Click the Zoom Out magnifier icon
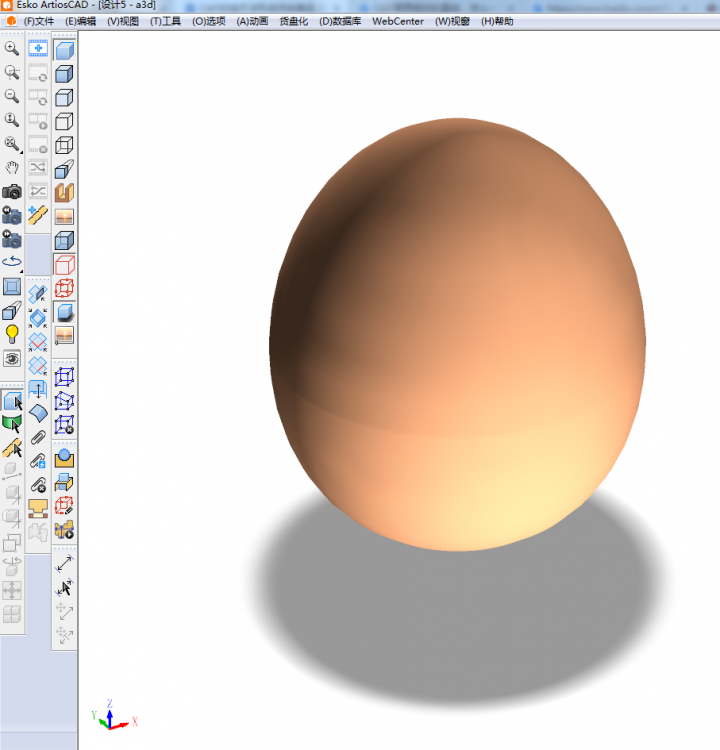The height and width of the screenshot is (750, 720). tap(12, 96)
